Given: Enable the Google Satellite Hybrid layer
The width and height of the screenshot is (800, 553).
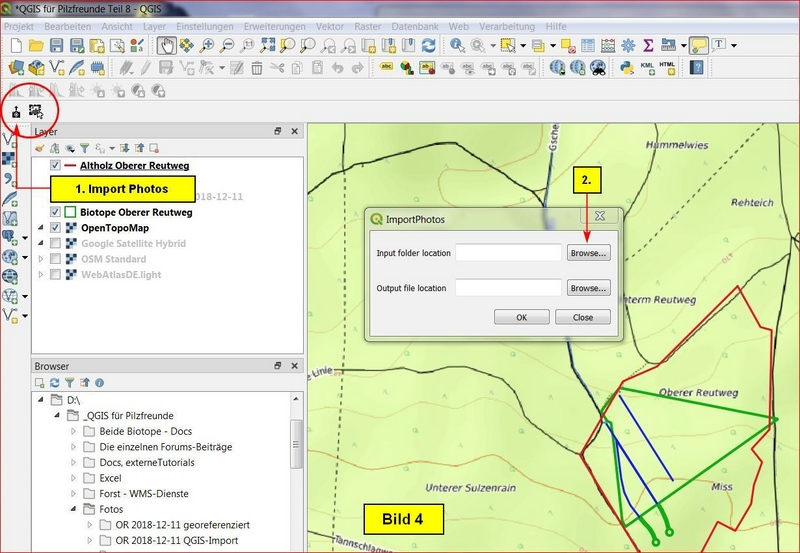Looking at the screenshot, I should coord(55,243).
